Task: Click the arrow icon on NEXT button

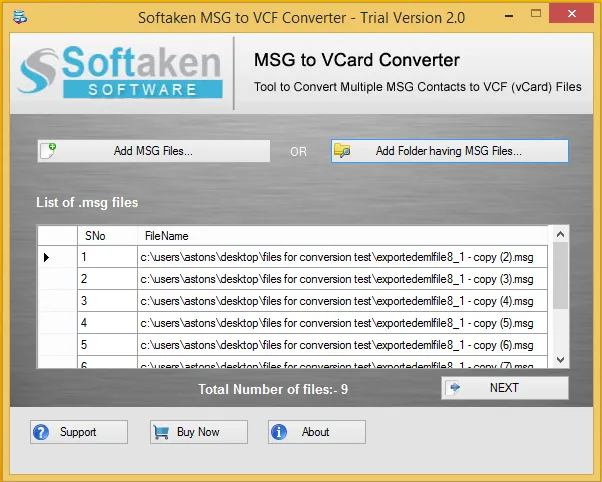Action: (455, 388)
